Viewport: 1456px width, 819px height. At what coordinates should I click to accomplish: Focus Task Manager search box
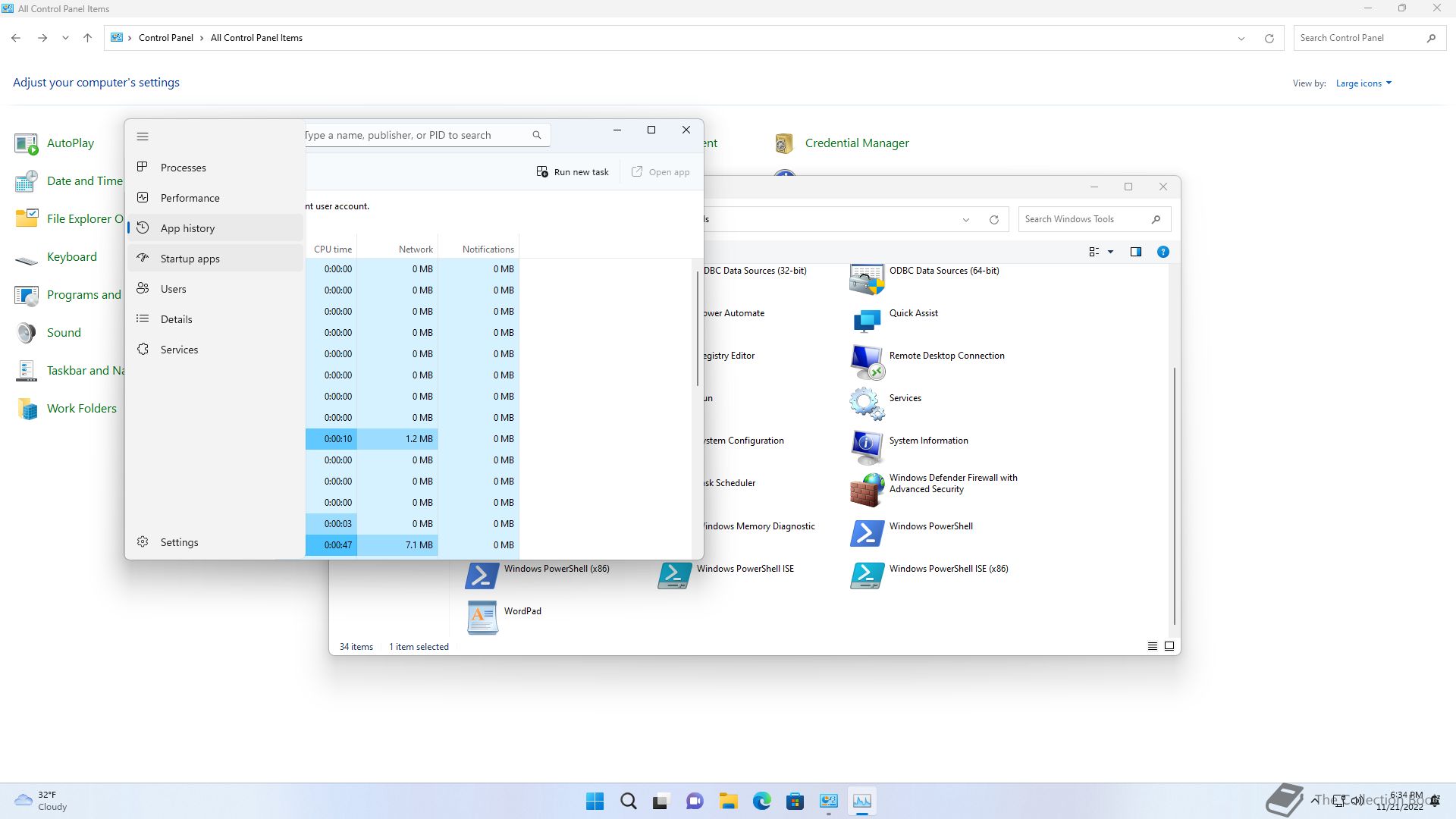[x=427, y=135]
